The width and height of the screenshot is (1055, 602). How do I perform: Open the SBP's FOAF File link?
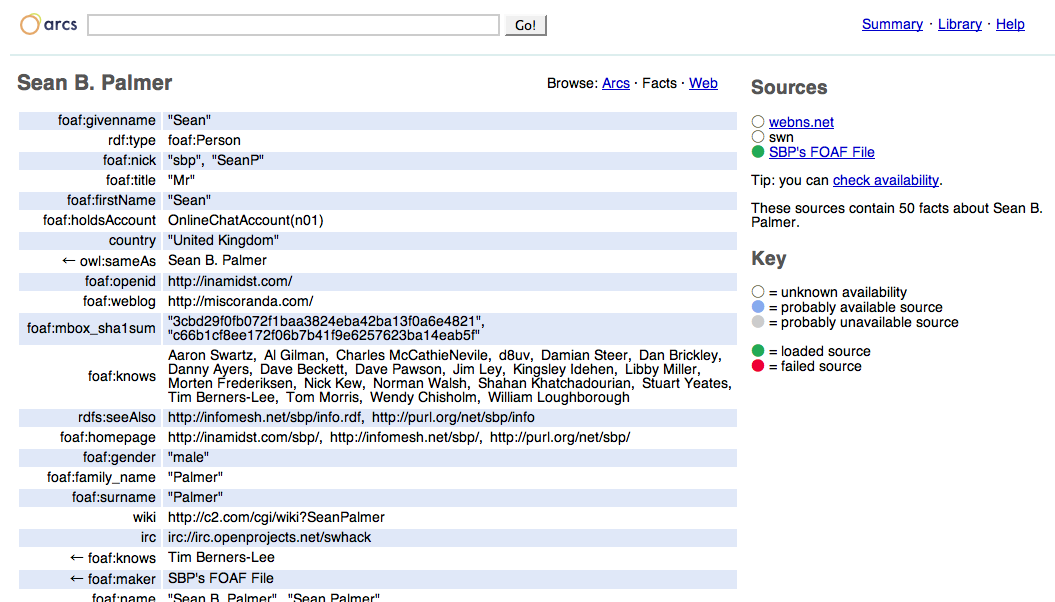[x=821, y=152]
